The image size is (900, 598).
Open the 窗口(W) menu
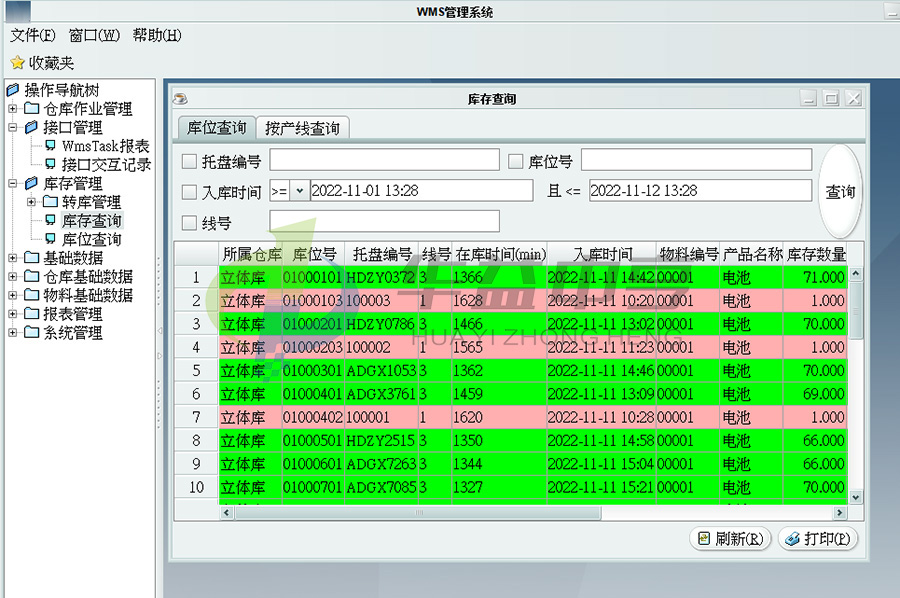pos(93,35)
